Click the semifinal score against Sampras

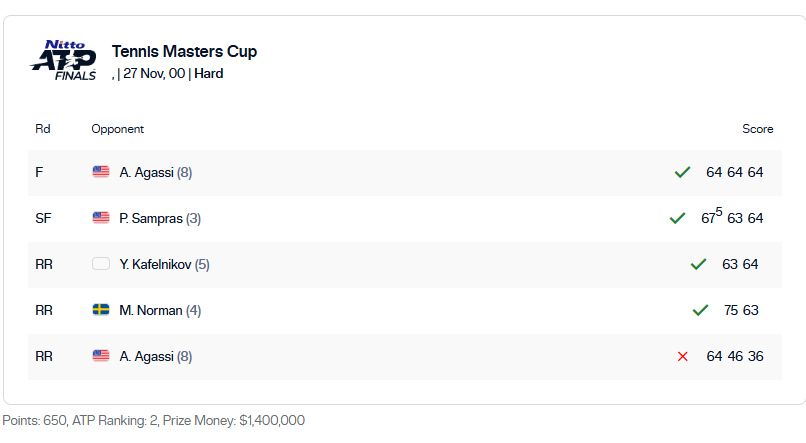point(732,216)
